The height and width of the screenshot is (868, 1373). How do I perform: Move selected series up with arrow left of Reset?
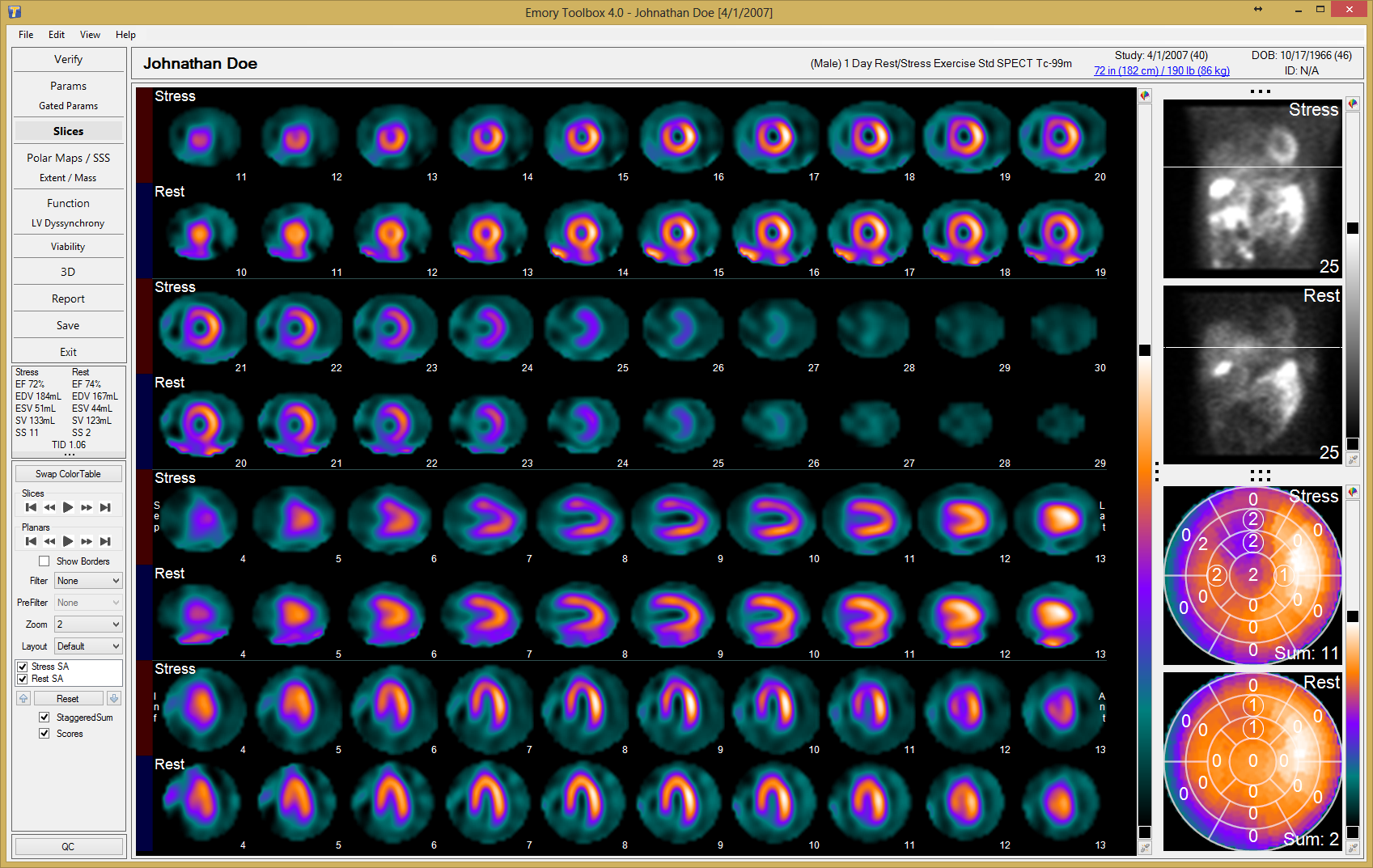[23, 698]
